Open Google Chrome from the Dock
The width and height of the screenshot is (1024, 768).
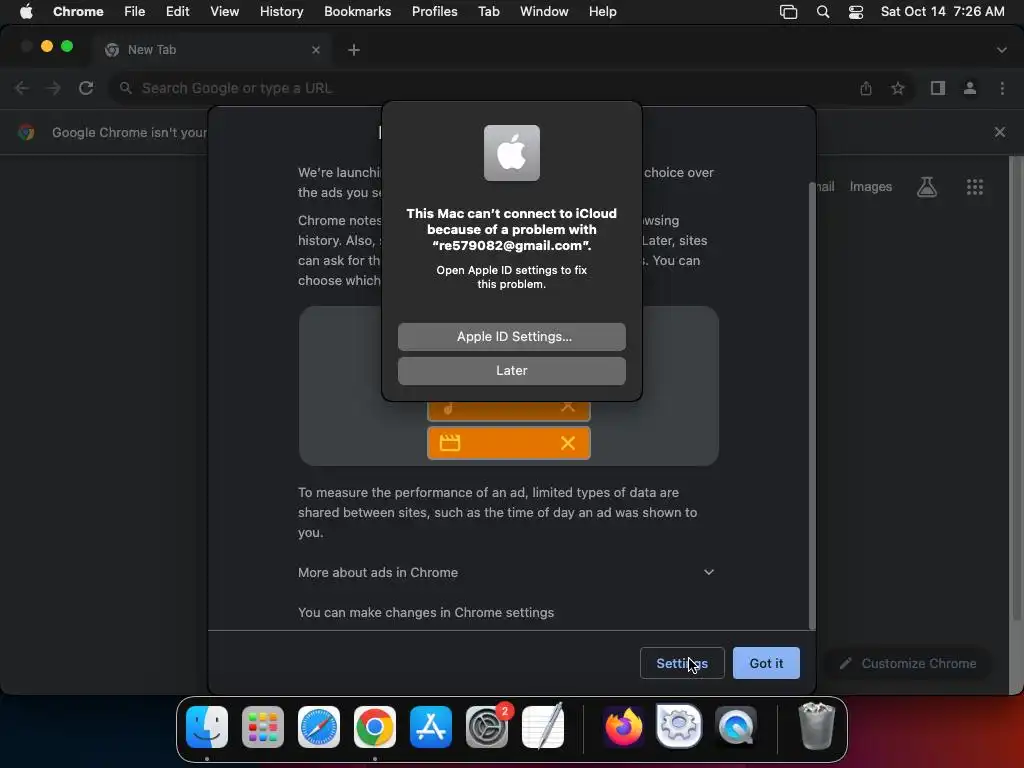coord(375,726)
